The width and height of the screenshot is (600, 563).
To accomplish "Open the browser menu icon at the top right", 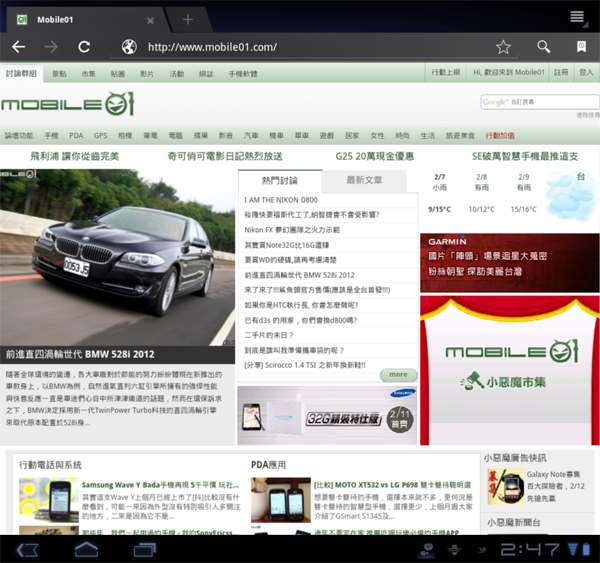I will coord(578,18).
